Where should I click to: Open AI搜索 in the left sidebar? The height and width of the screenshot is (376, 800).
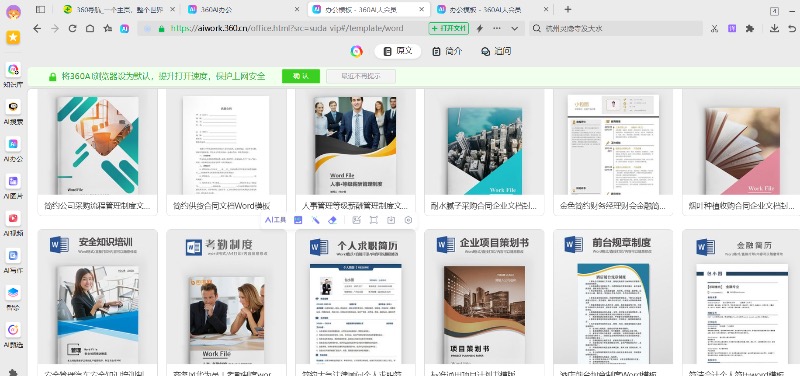click(13, 112)
